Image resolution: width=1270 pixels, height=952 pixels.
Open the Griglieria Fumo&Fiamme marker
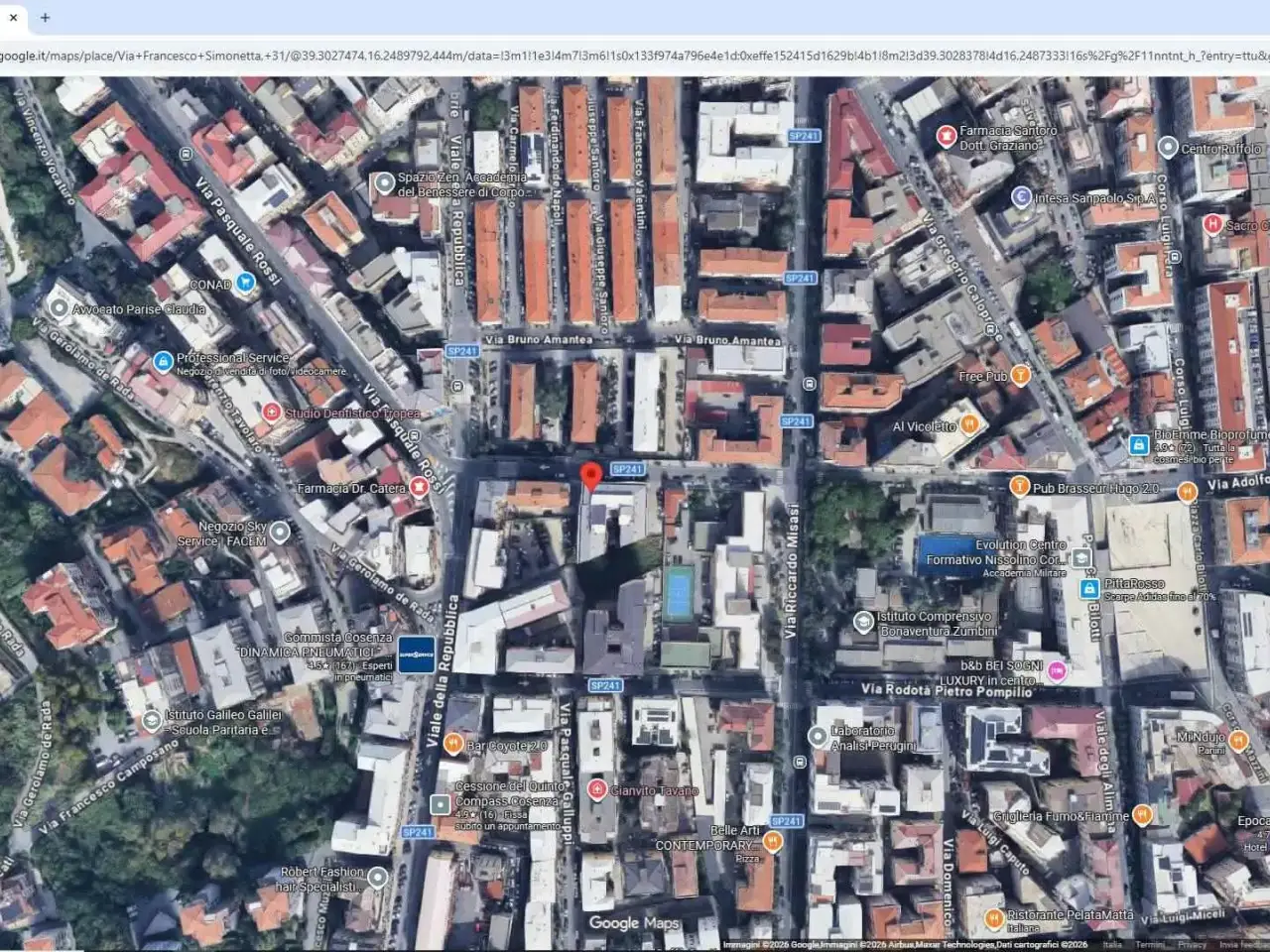1142,815
